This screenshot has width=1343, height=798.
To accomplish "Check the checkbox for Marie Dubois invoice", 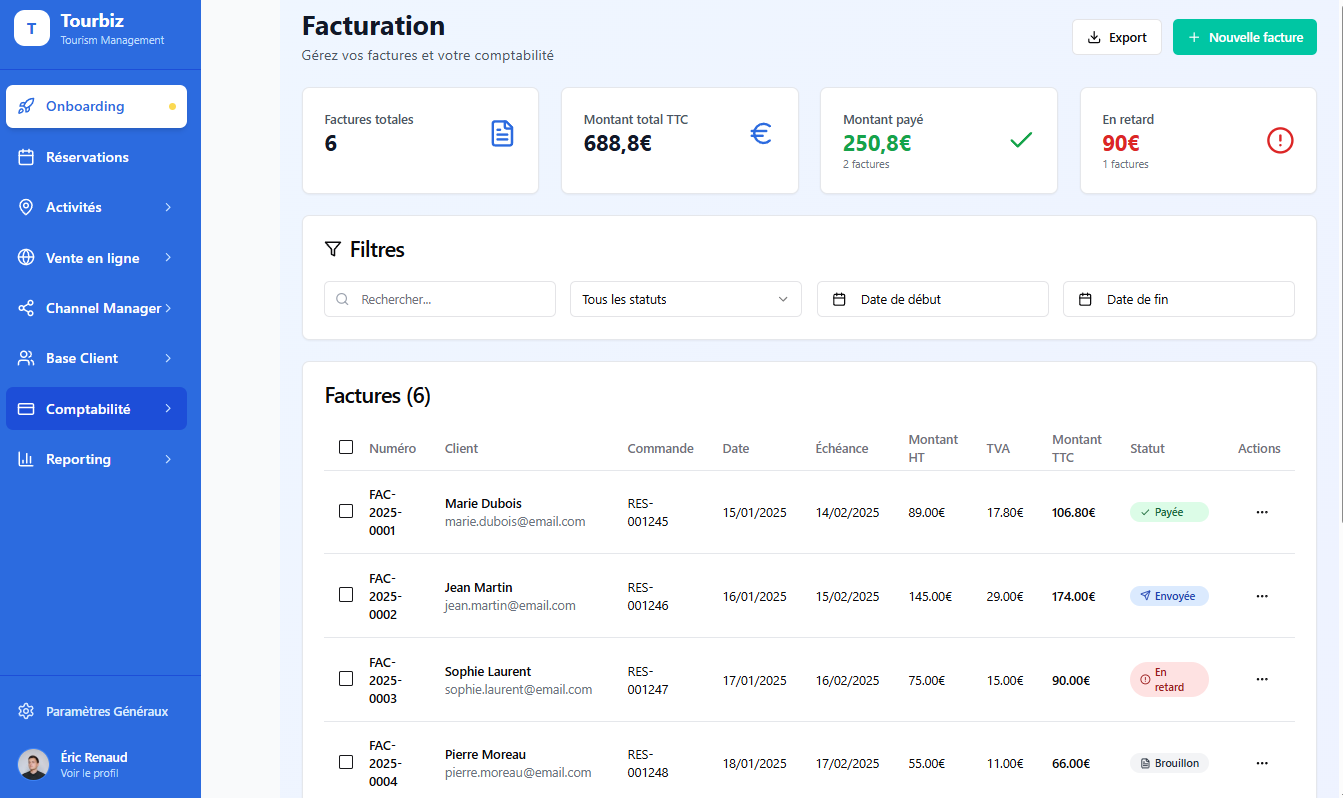I will point(346,511).
